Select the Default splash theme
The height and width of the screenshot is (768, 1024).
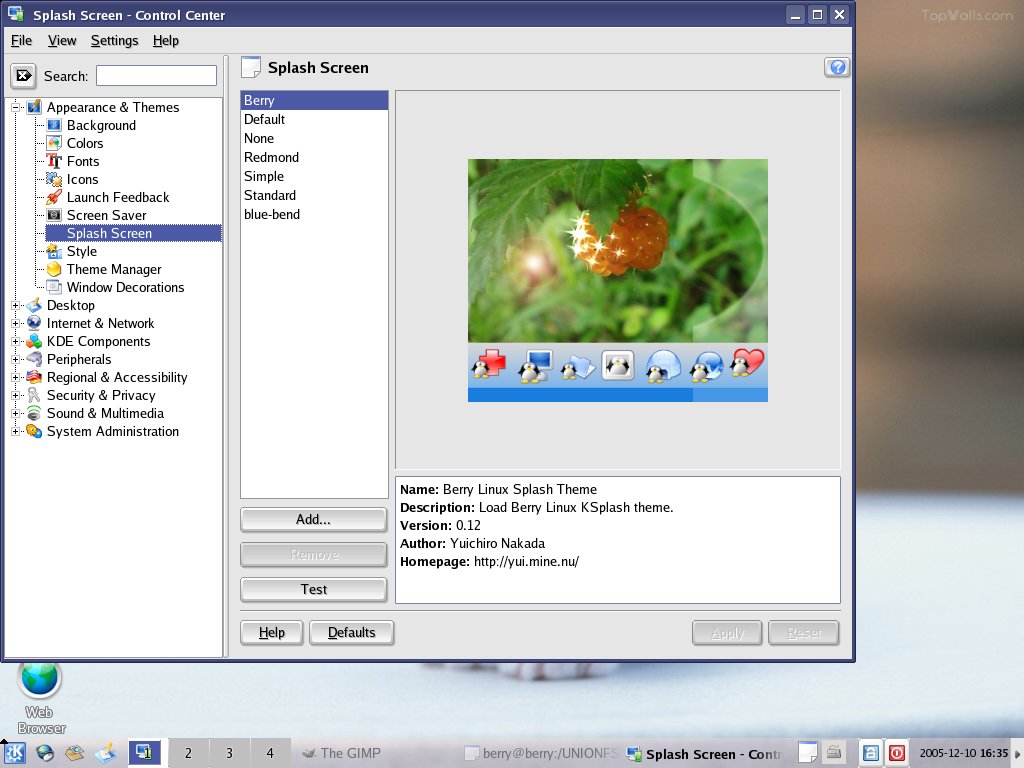314,120
